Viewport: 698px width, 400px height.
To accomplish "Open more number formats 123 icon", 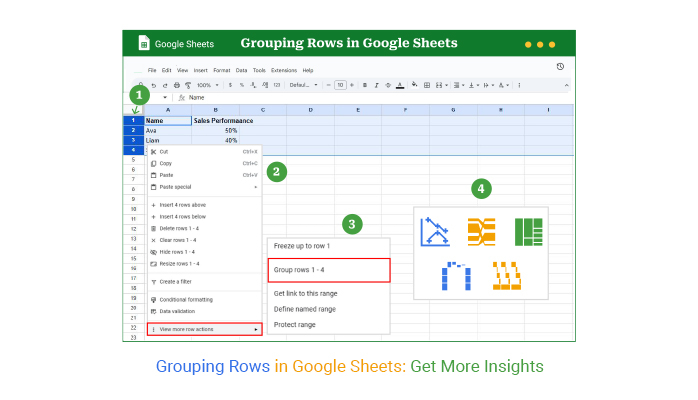I will click(x=277, y=85).
